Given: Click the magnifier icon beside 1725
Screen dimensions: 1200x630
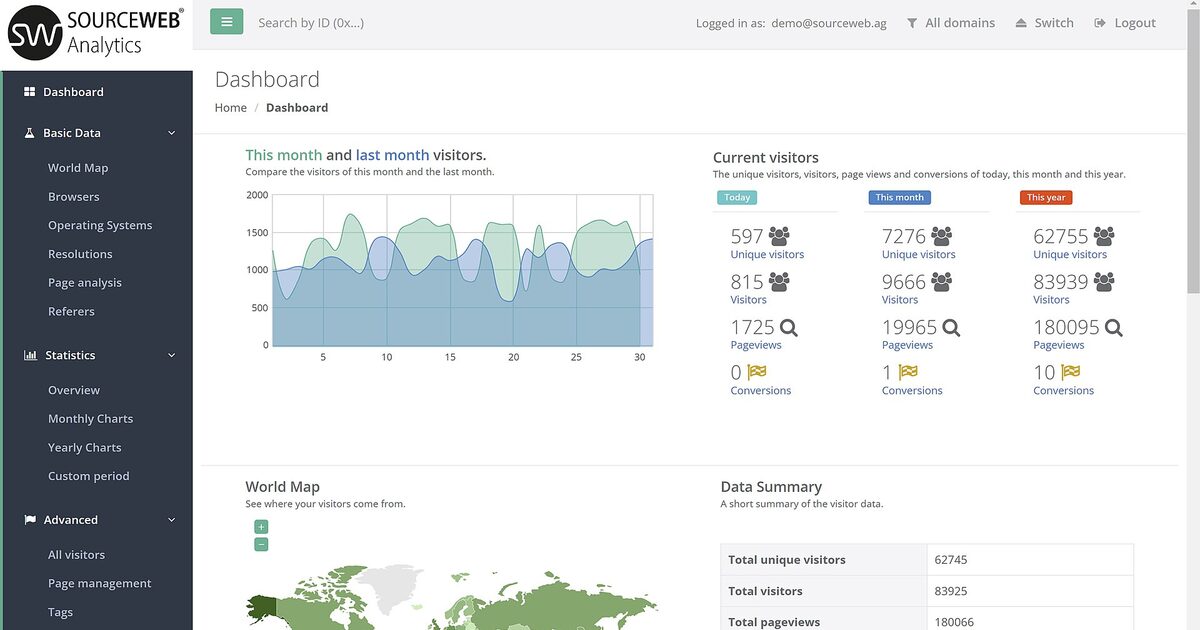Looking at the screenshot, I should [789, 327].
